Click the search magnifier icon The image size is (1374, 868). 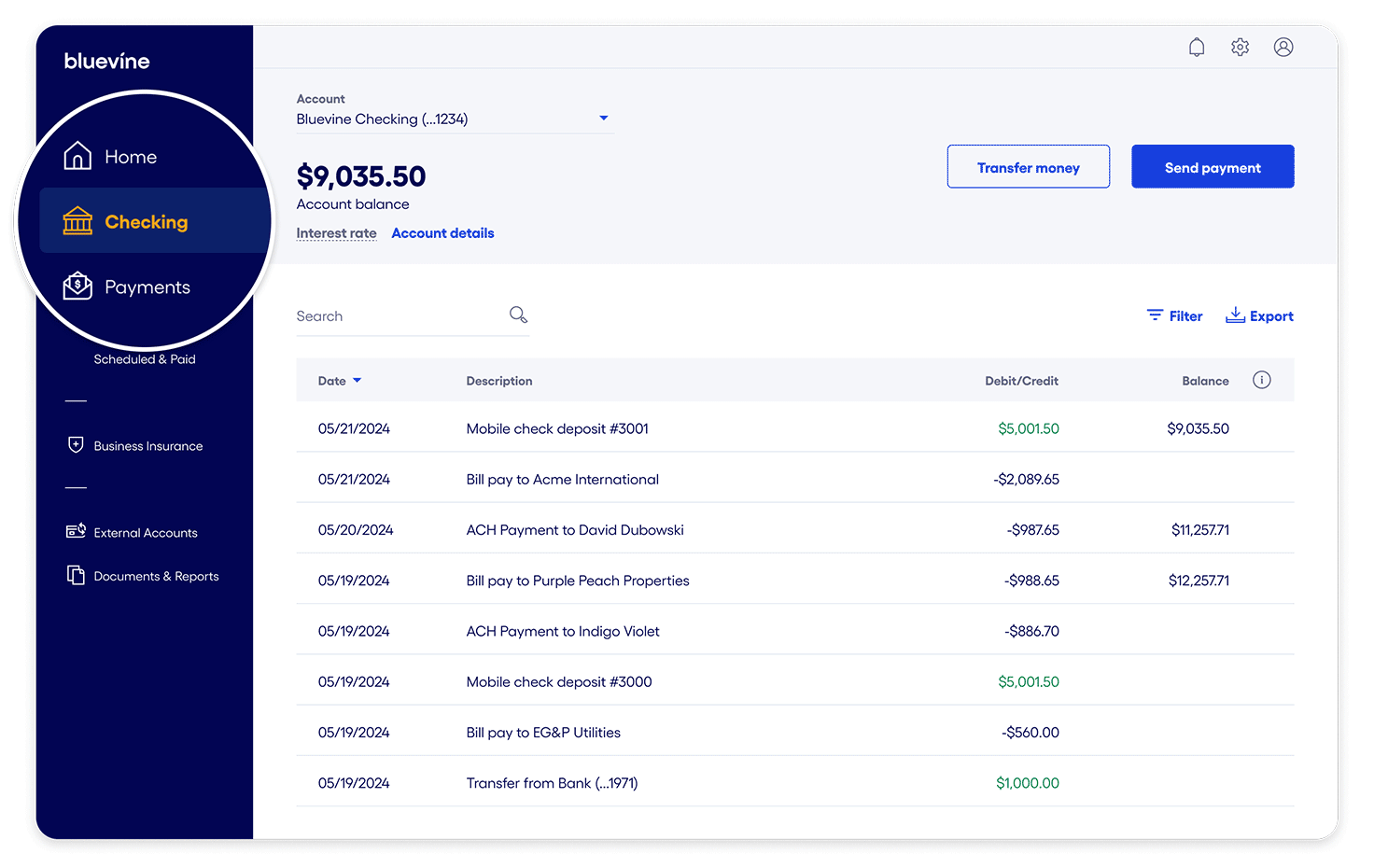point(518,315)
